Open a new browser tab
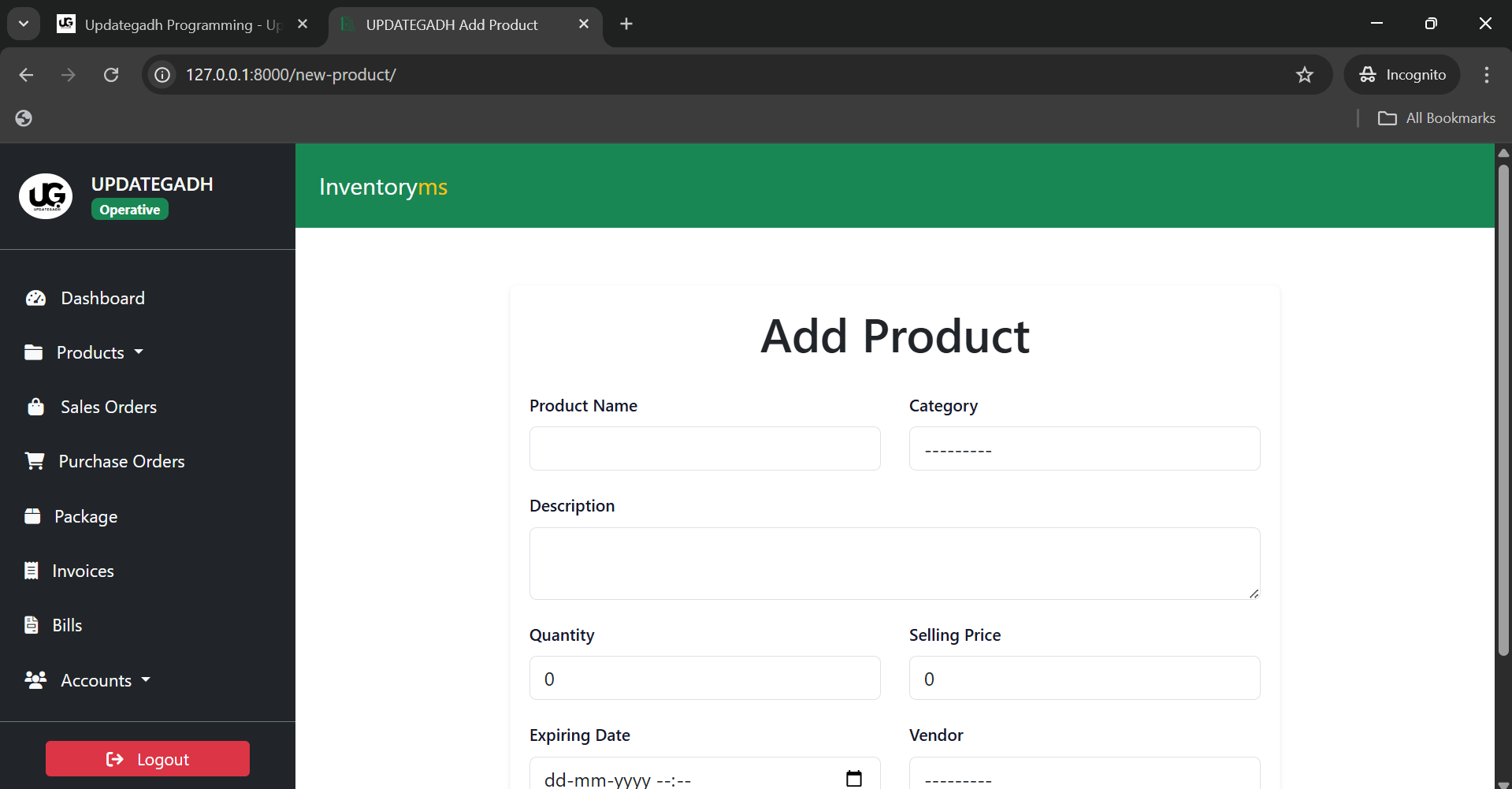 (626, 24)
